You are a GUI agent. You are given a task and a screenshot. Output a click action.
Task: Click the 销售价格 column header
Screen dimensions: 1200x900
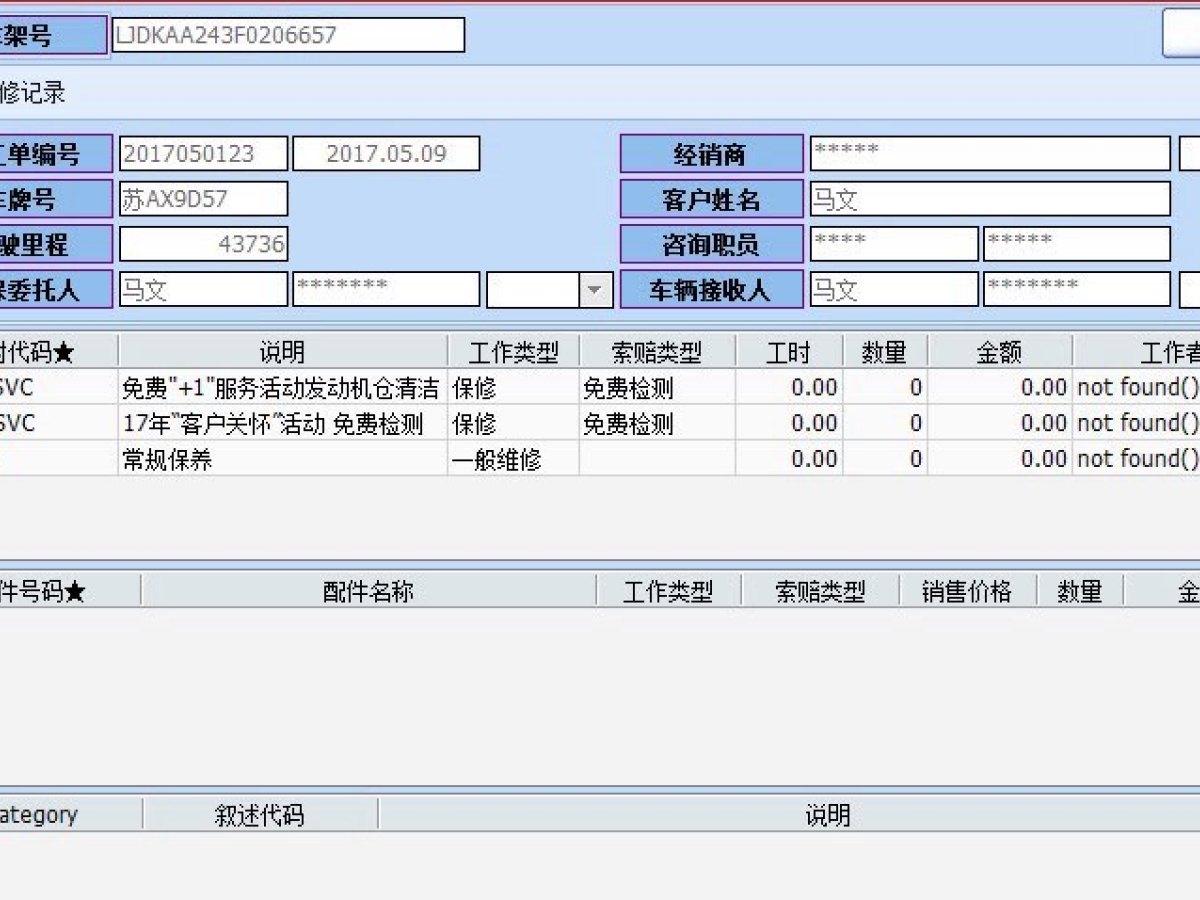click(x=966, y=592)
